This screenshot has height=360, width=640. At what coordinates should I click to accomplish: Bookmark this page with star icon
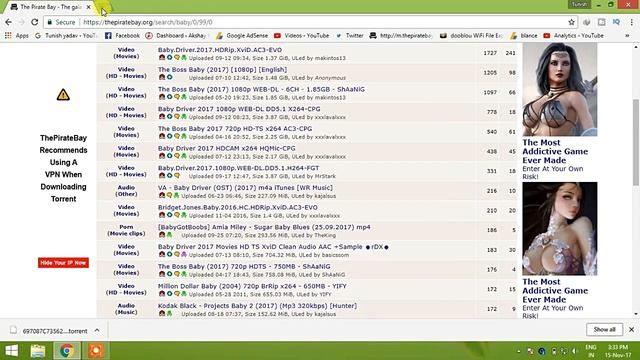(x=571, y=22)
